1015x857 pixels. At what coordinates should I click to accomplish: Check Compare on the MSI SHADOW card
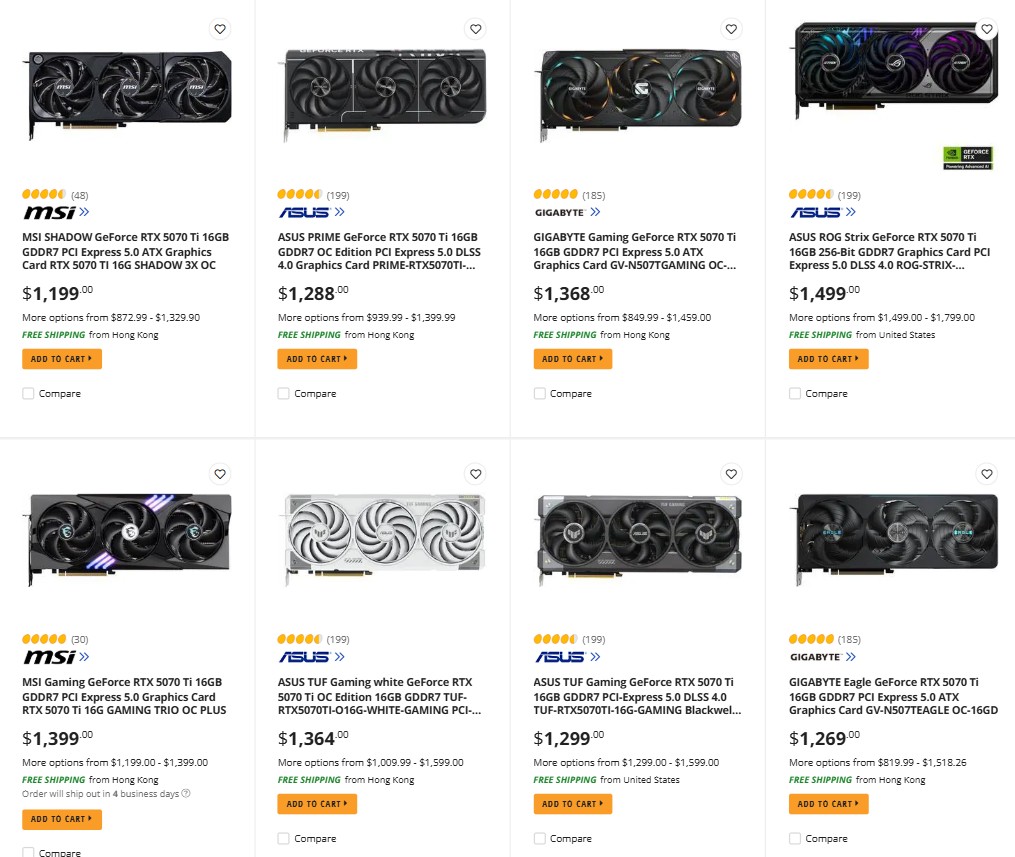[x=28, y=393]
